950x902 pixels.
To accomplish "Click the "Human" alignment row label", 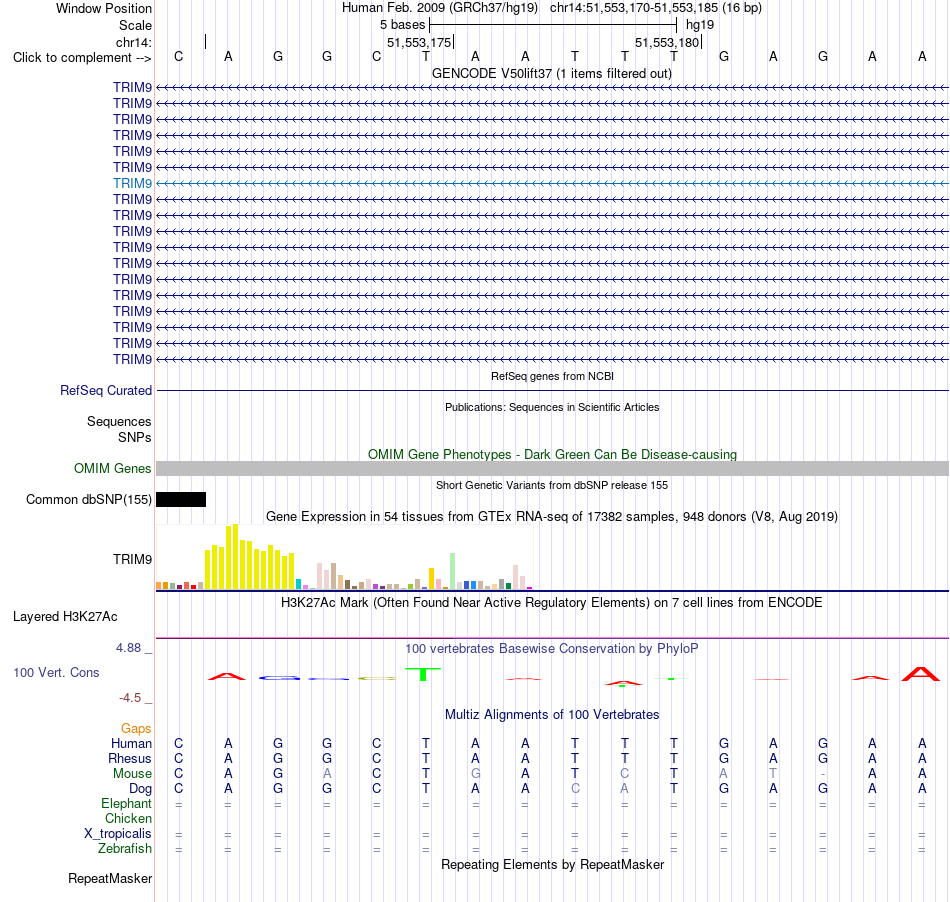I will pos(131,744).
